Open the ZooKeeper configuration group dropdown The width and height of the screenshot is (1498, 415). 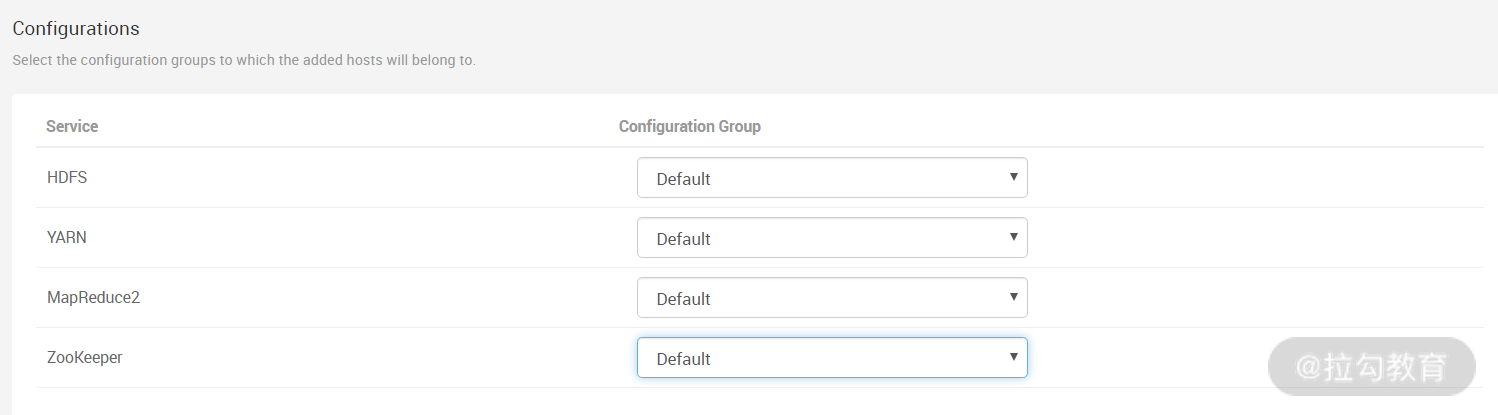[x=832, y=358]
